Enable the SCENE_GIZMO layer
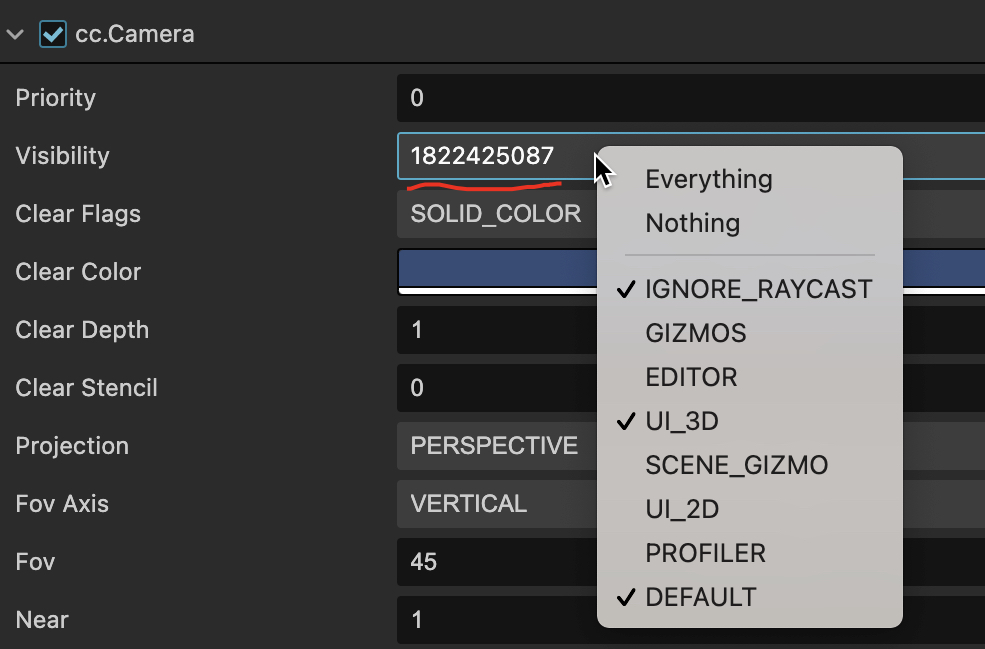 click(736, 465)
